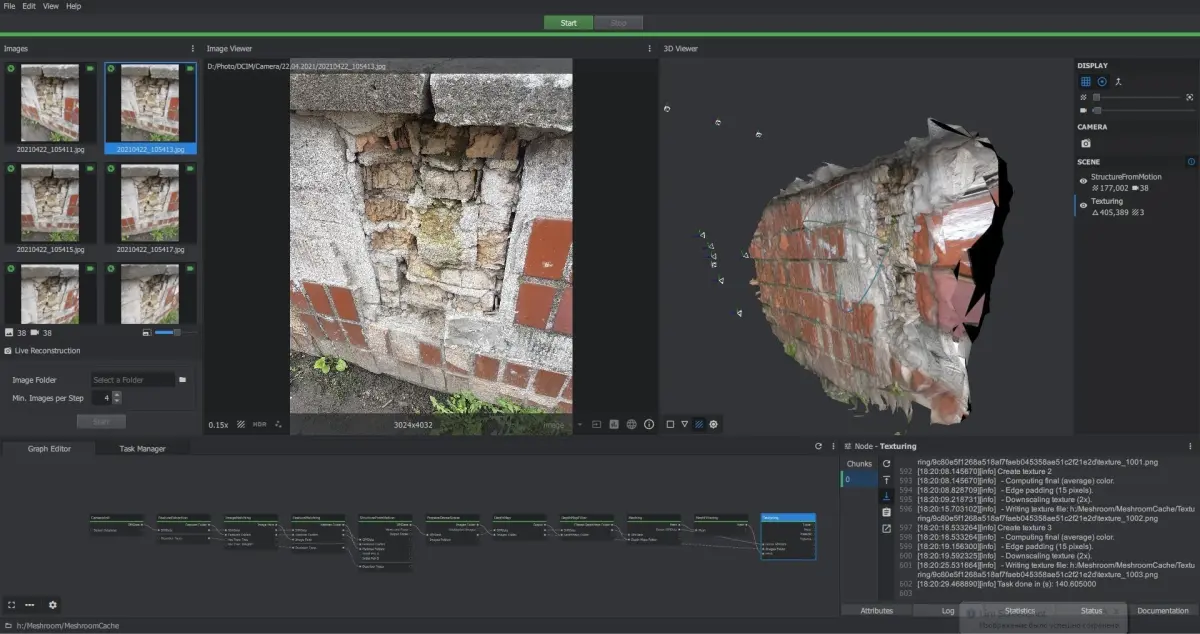Click the folder browse icon next to Image Folder
The height and width of the screenshot is (634, 1200).
pyautogui.click(x=183, y=380)
